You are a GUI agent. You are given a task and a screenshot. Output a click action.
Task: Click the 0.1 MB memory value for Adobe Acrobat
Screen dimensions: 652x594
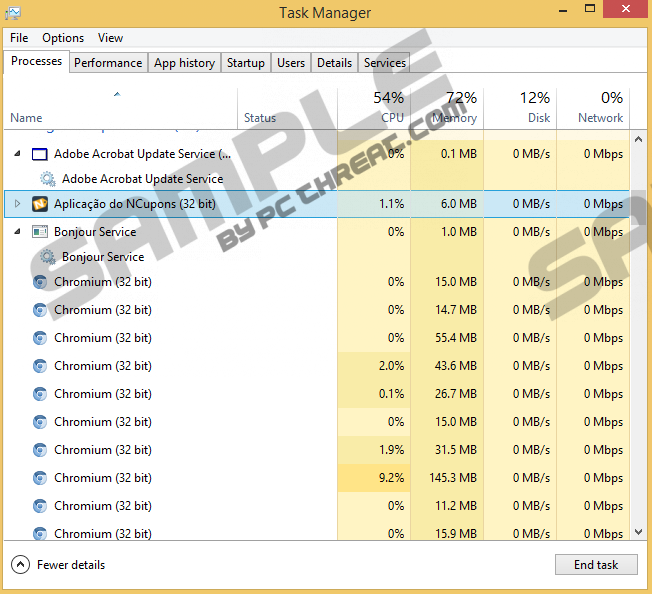459,154
